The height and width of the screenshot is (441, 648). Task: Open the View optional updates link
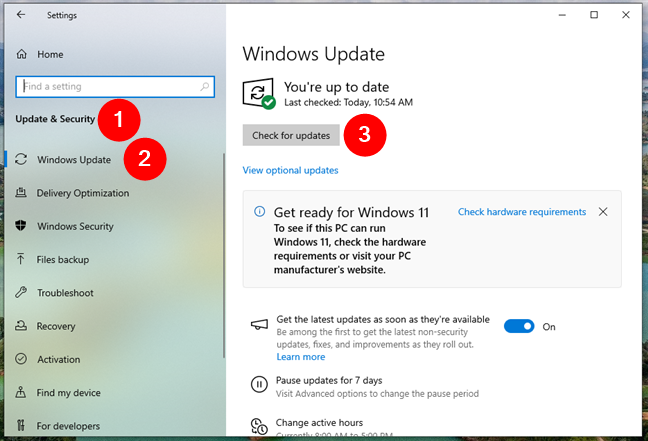tap(290, 170)
